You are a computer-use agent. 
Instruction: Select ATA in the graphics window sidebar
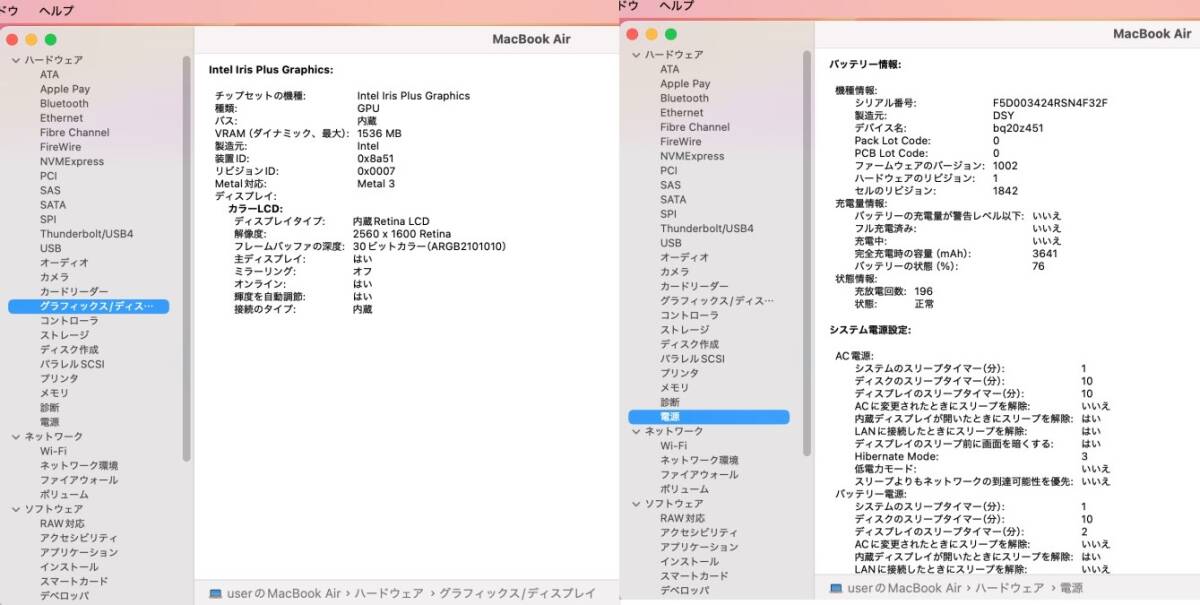pos(49,75)
